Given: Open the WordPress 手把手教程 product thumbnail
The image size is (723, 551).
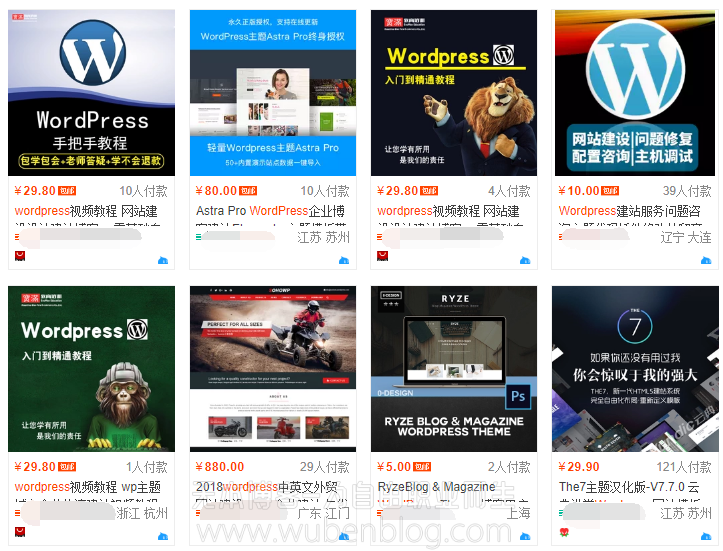Looking at the screenshot, I should coord(91,93).
